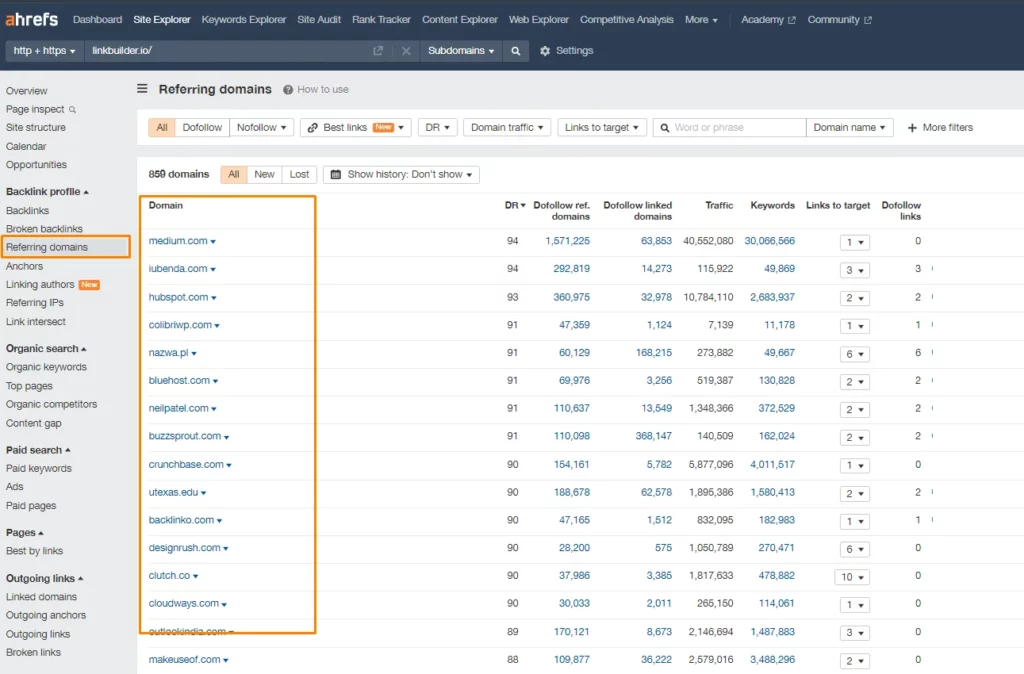Click the ahrefs logo

(31, 20)
